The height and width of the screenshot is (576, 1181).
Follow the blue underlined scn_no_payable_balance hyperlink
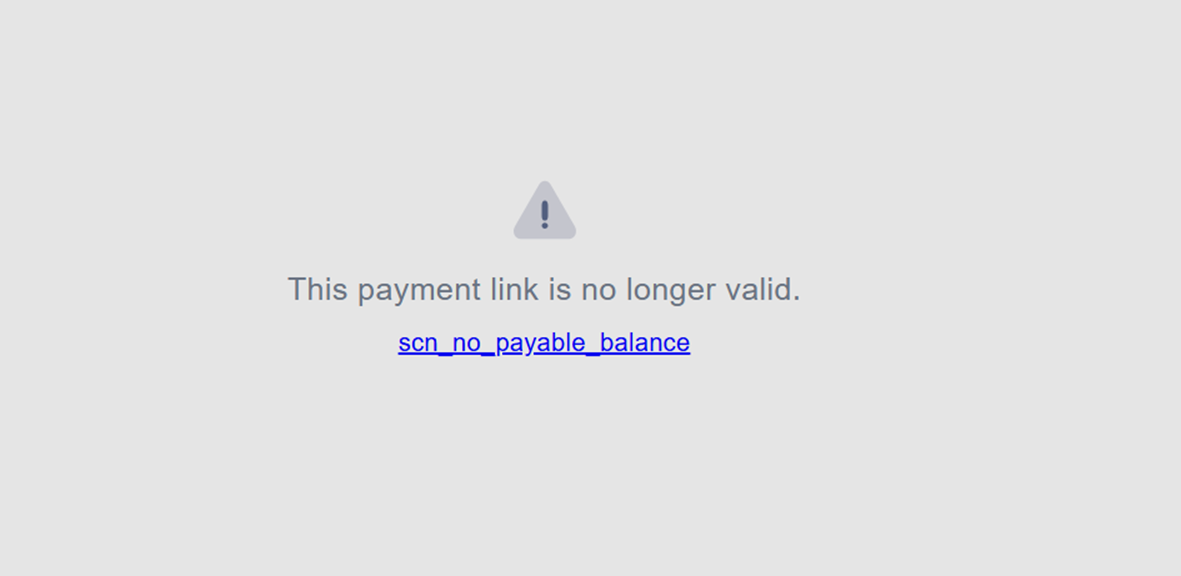click(544, 343)
